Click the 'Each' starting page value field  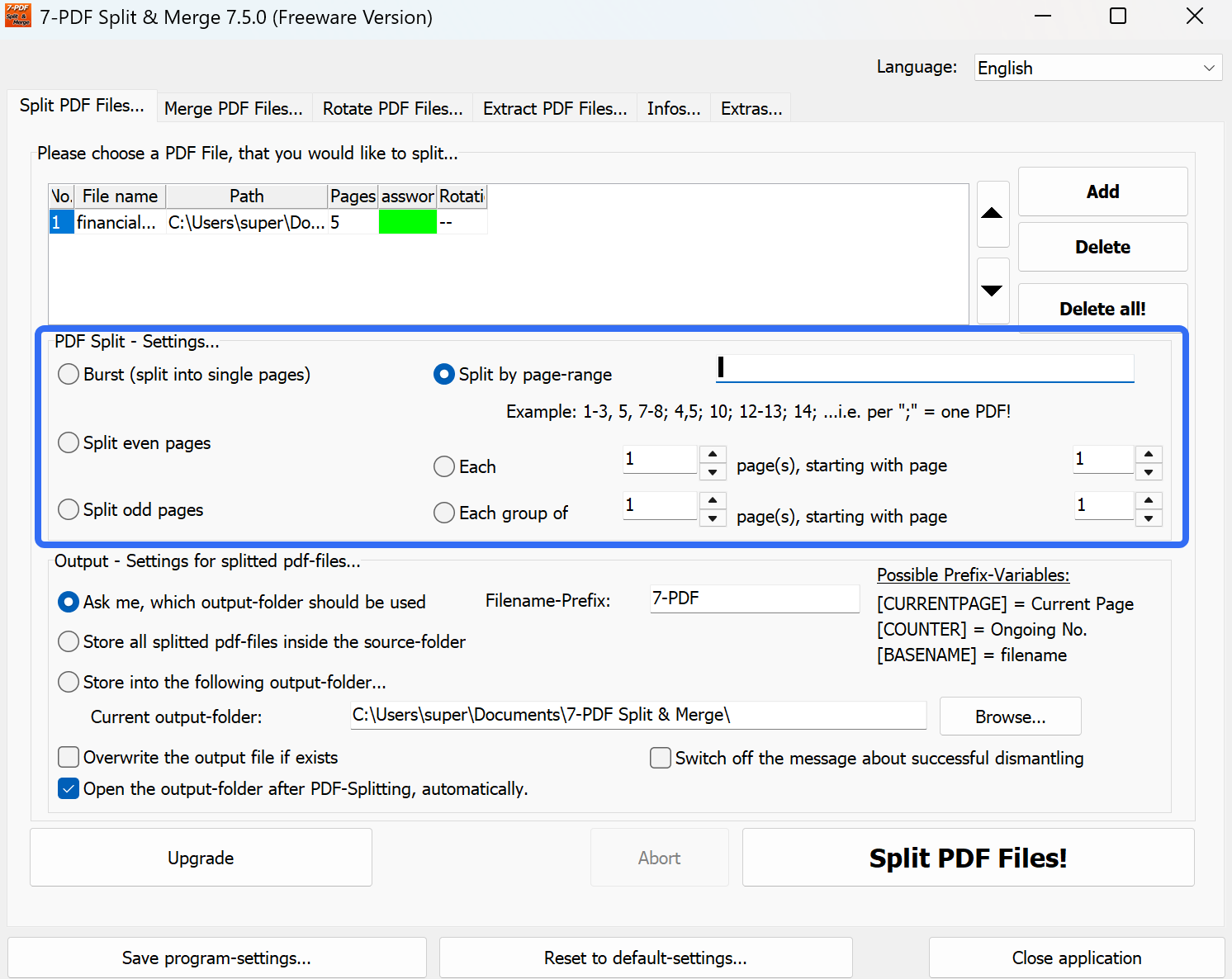point(1103,459)
